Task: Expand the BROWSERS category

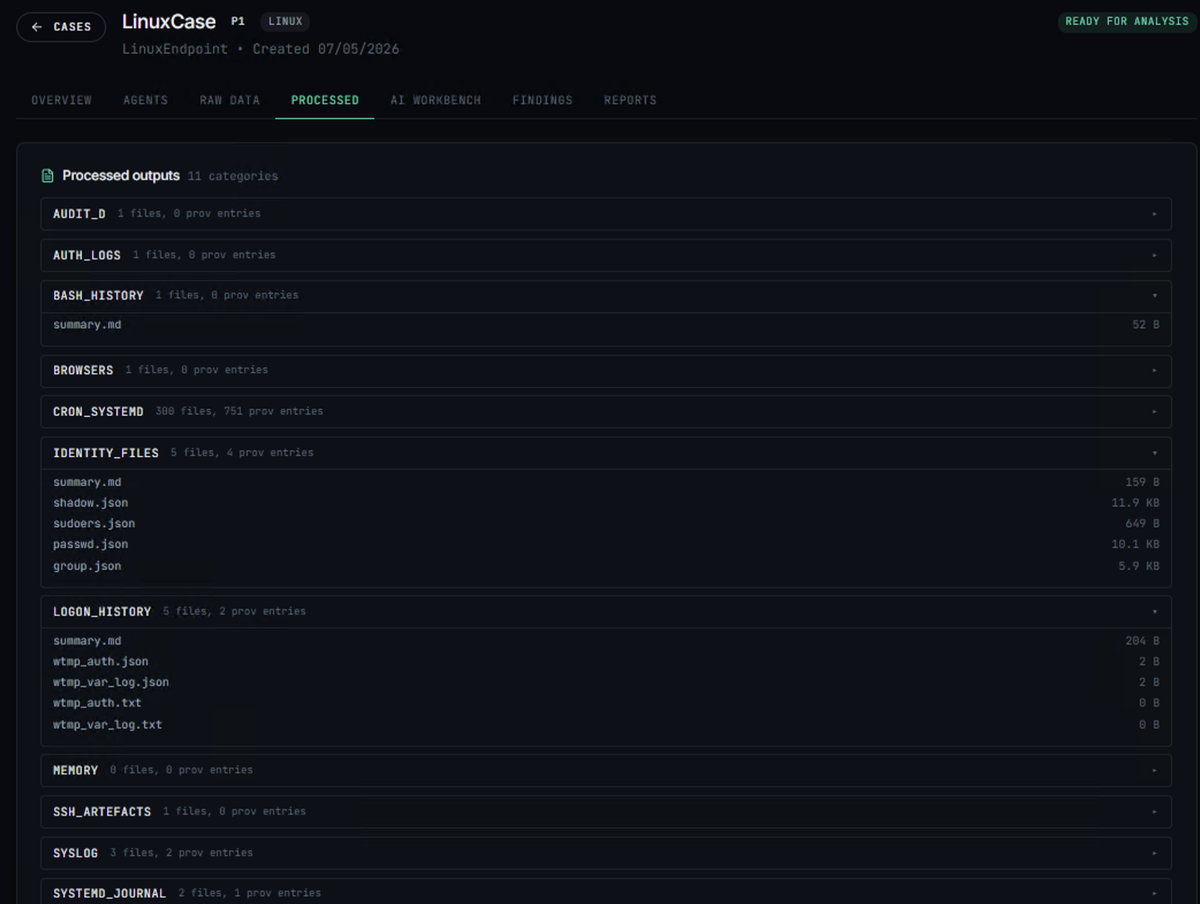Action: coord(606,370)
